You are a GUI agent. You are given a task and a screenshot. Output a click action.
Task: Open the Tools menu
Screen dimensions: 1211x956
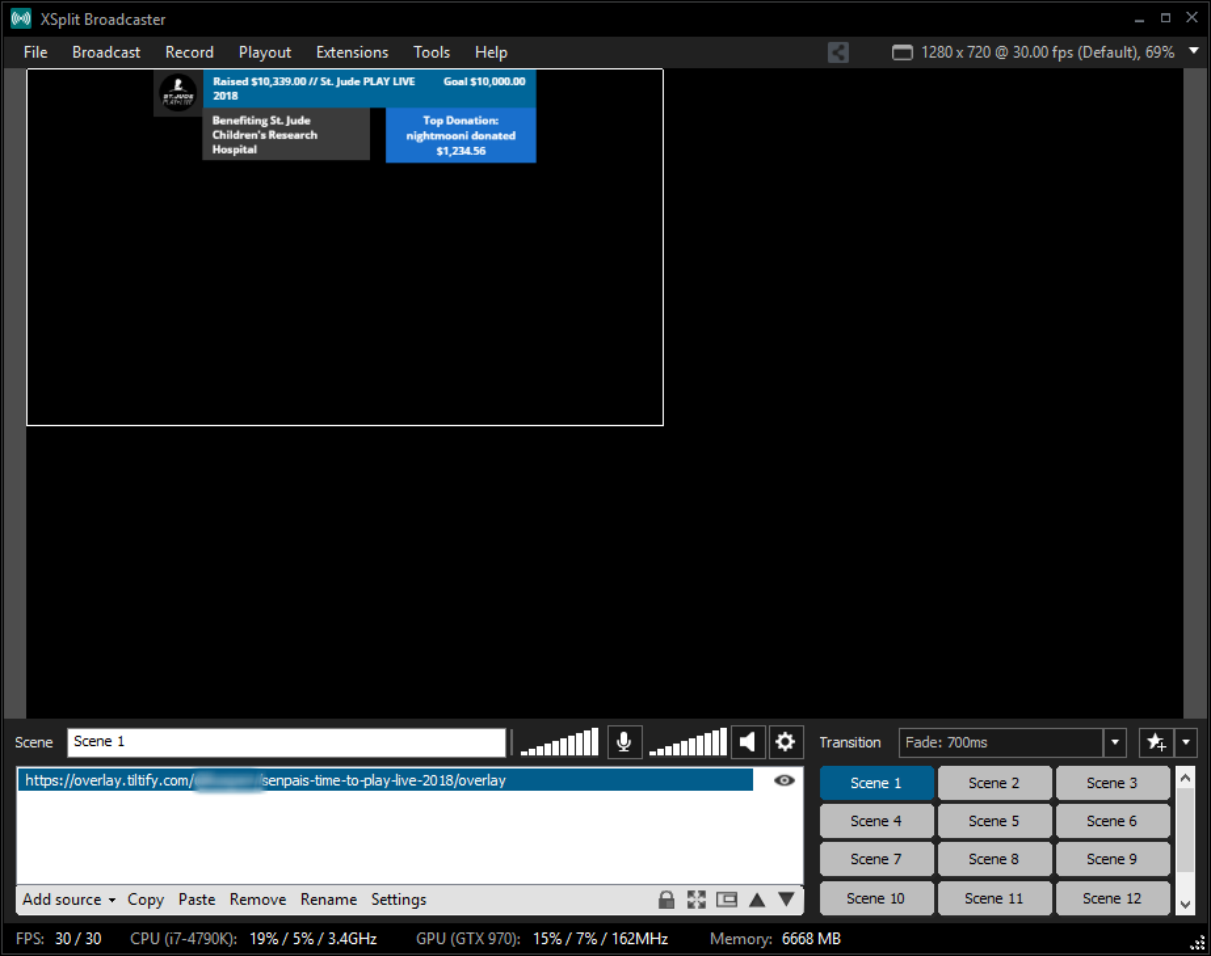(x=431, y=52)
